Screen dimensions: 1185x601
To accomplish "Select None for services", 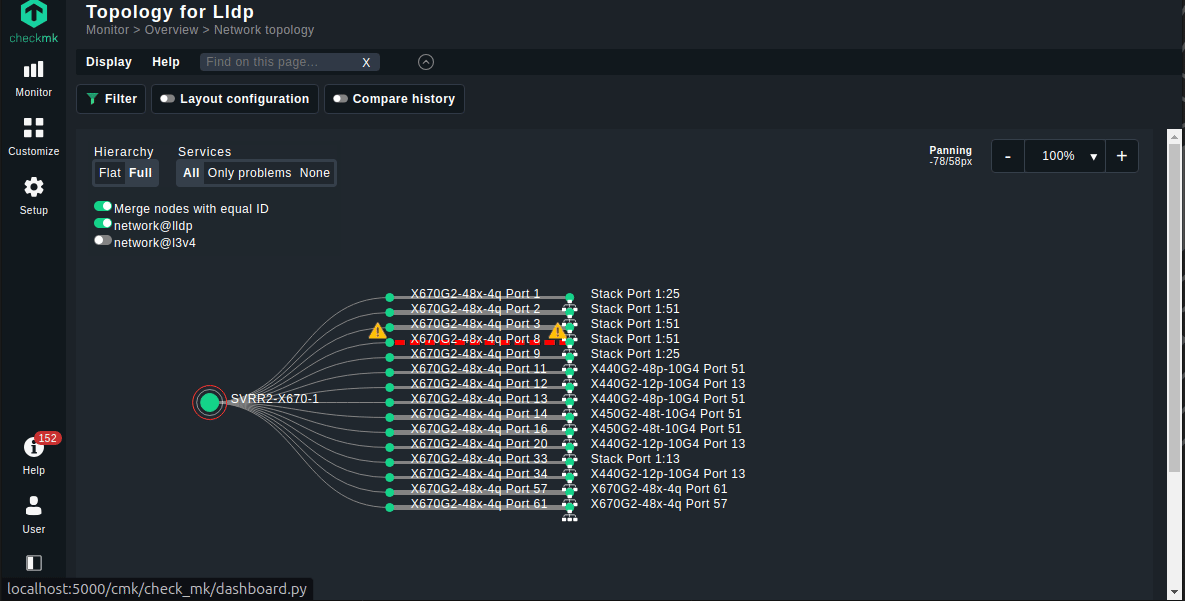I will pyautogui.click(x=314, y=173).
